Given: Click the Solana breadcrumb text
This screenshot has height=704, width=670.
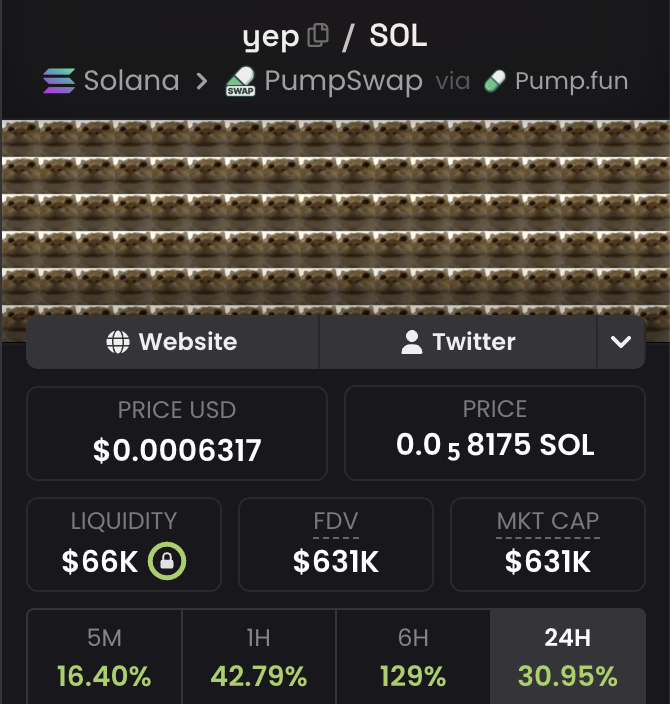Looking at the screenshot, I should pos(132,81).
